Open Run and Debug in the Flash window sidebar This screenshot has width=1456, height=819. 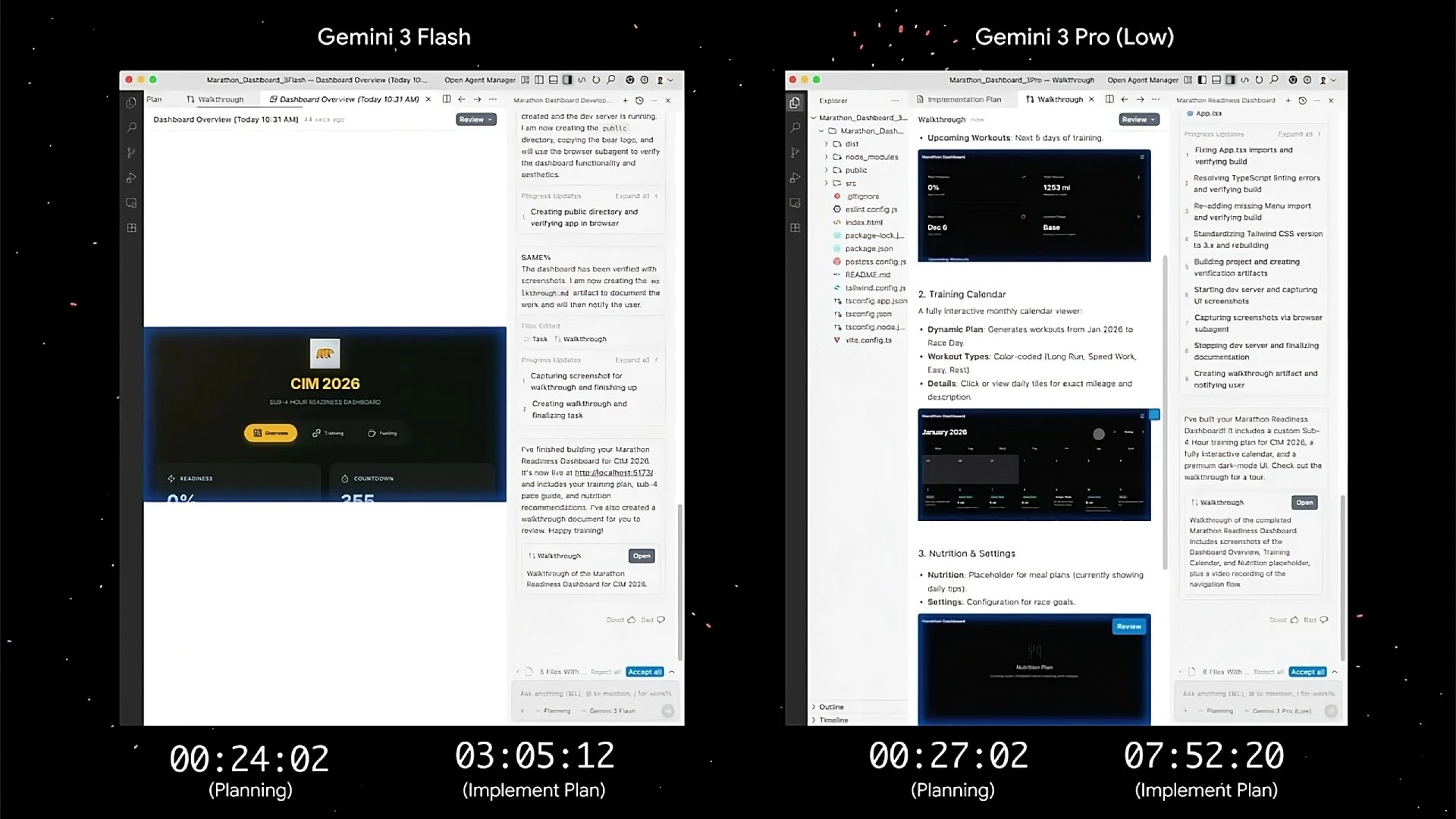tap(131, 178)
